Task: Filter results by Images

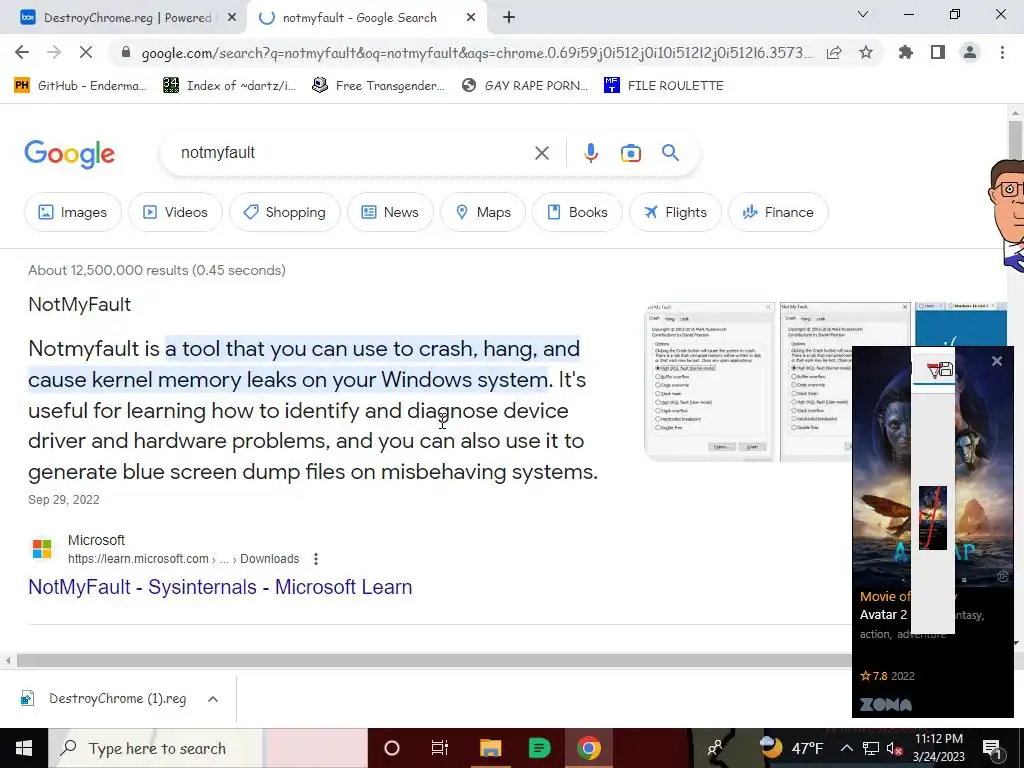Action: (72, 212)
